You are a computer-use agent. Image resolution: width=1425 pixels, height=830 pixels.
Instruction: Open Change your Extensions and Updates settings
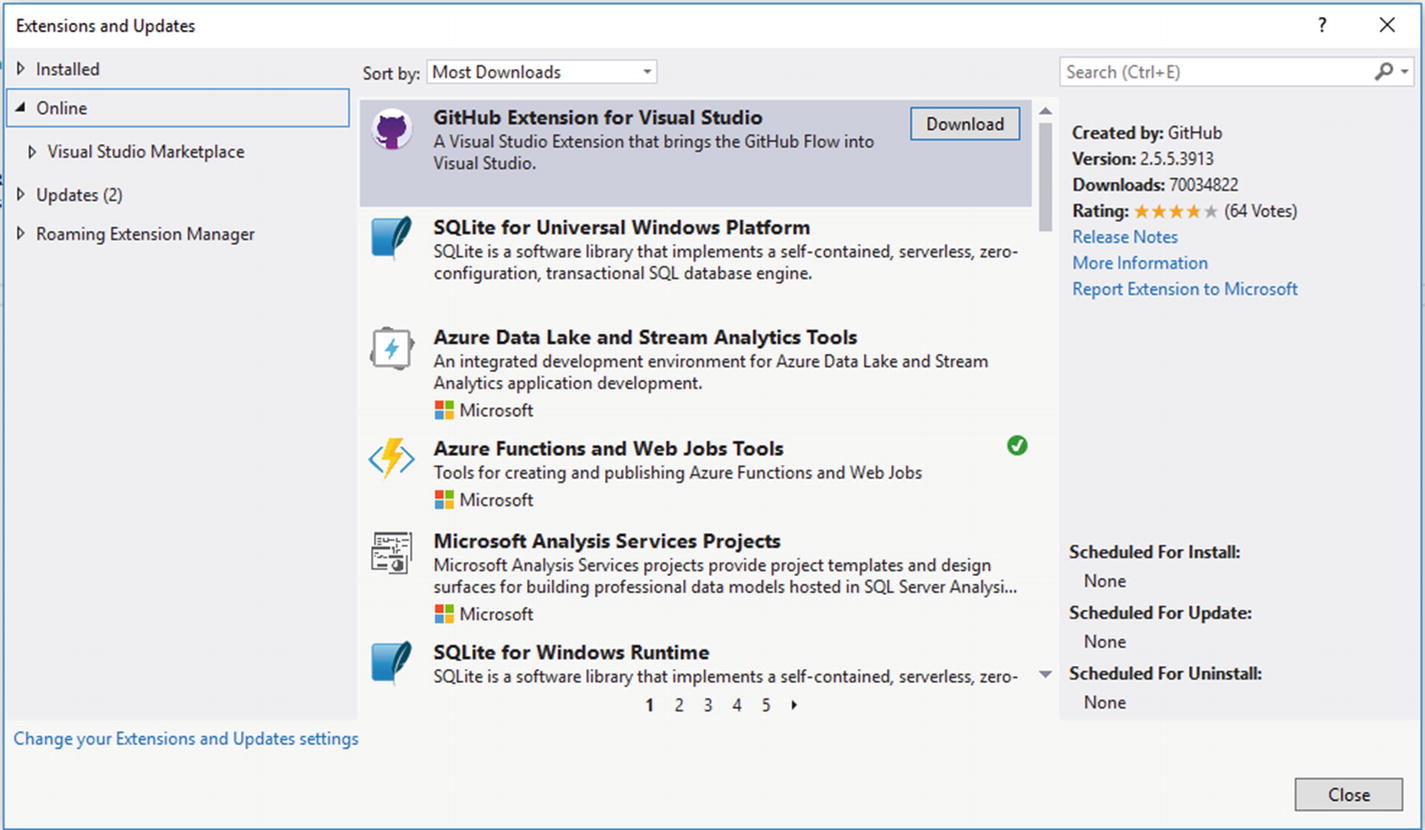coord(186,739)
